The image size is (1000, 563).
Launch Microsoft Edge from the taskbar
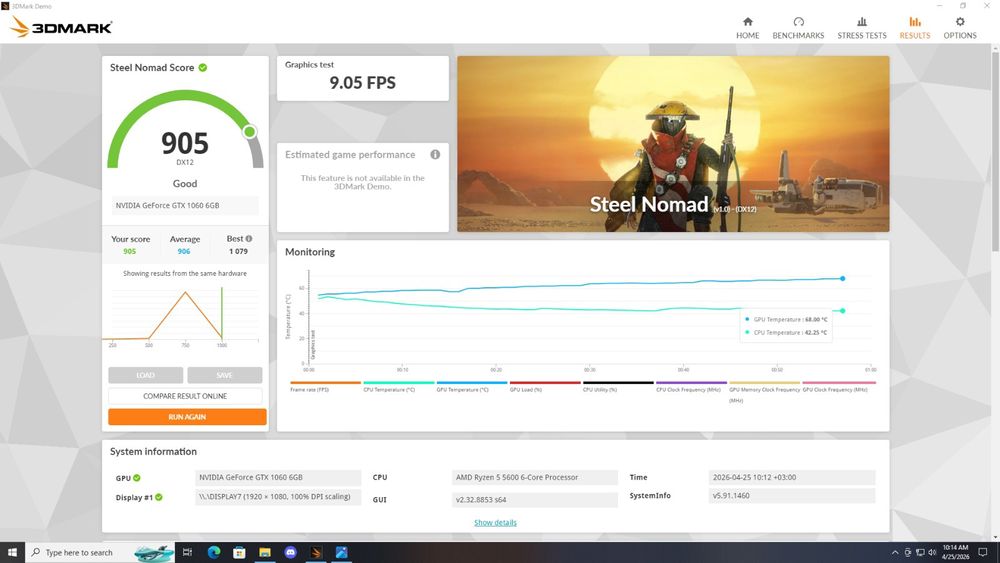click(x=214, y=552)
